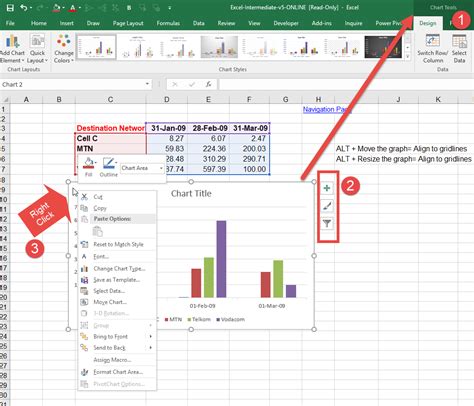Click the red MTN legend entry
This screenshot has height=406, width=474.
pyautogui.click(x=173, y=319)
